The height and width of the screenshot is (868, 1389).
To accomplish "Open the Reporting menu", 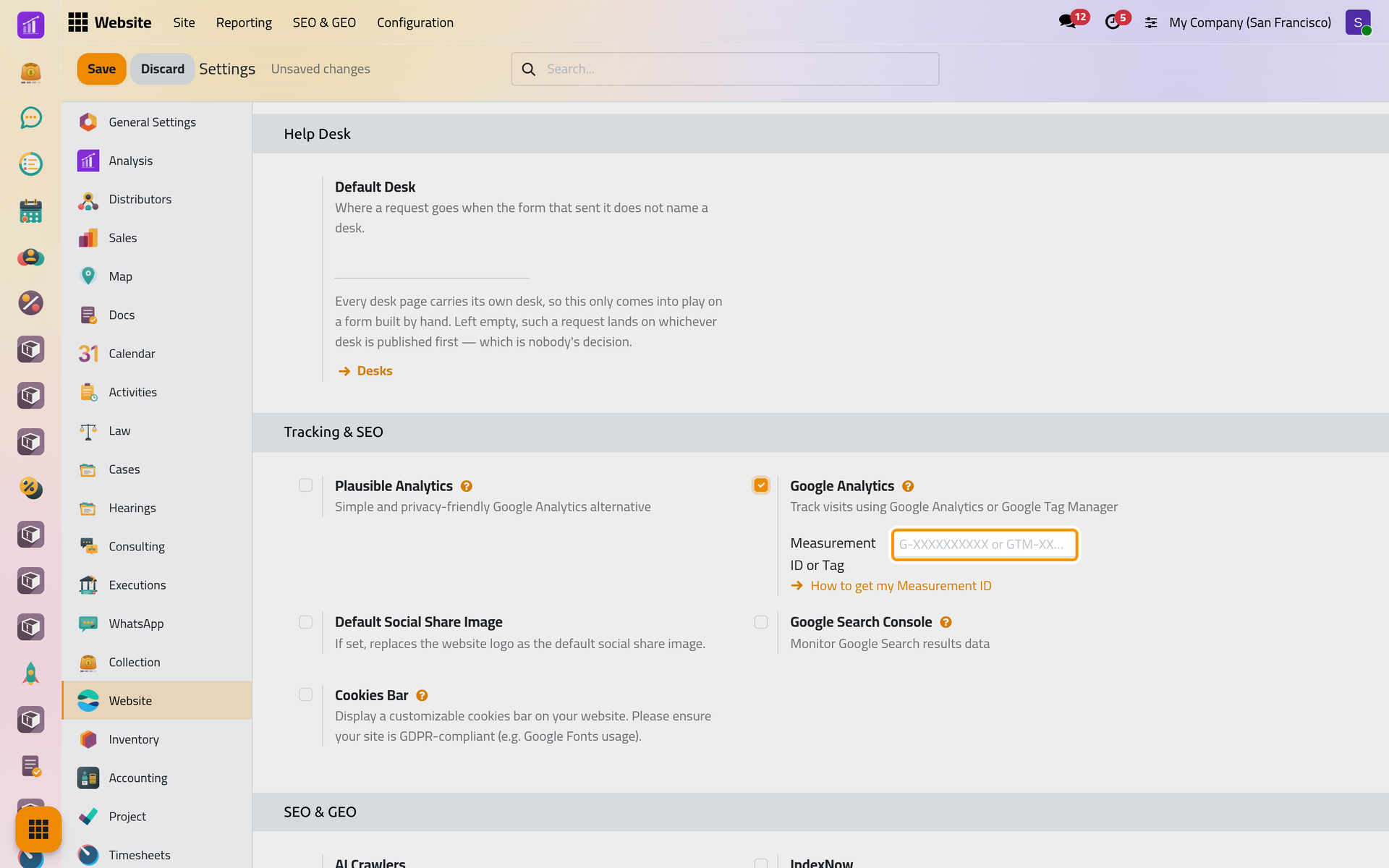I will click(244, 22).
